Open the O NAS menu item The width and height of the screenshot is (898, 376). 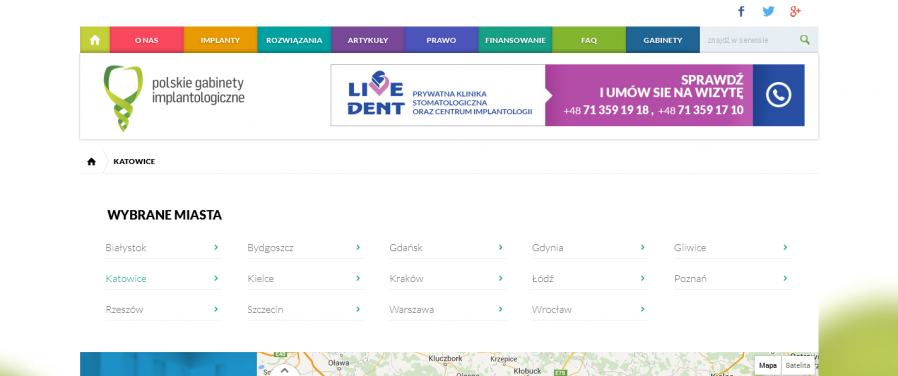(x=147, y=40)
